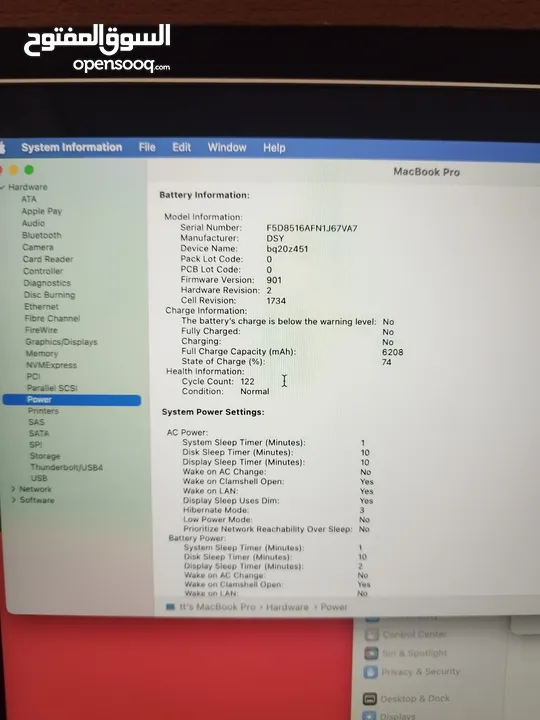Select USB in the sidebar

[x=39, y=478]
